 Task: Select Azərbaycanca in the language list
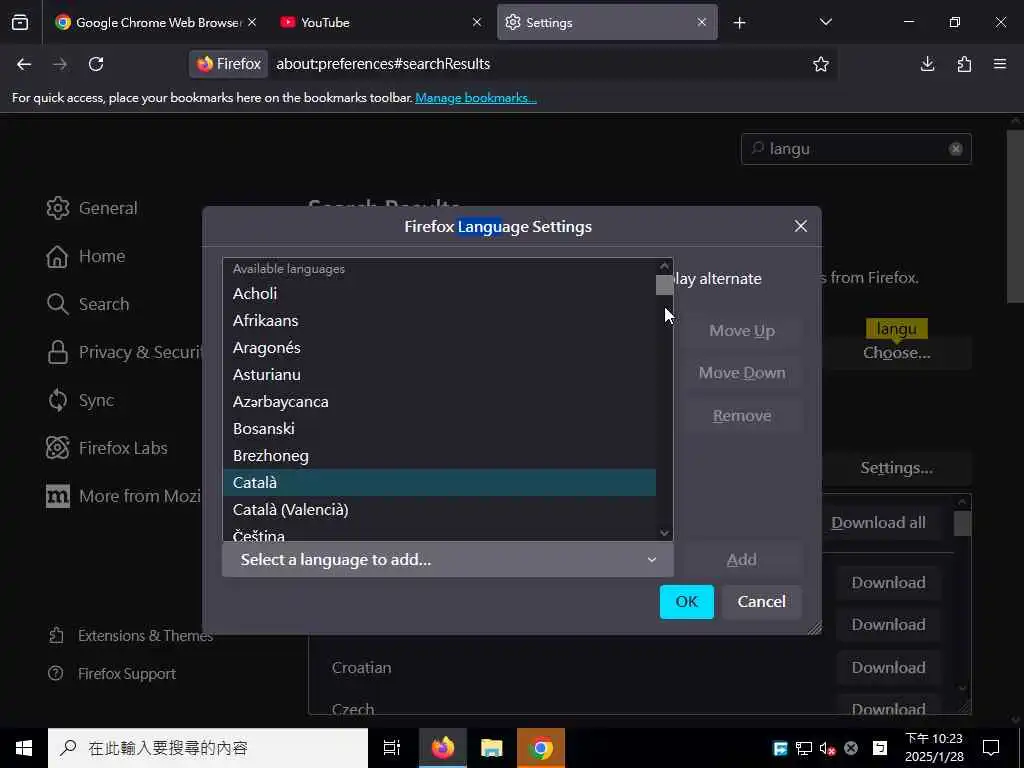click(439, 402)
